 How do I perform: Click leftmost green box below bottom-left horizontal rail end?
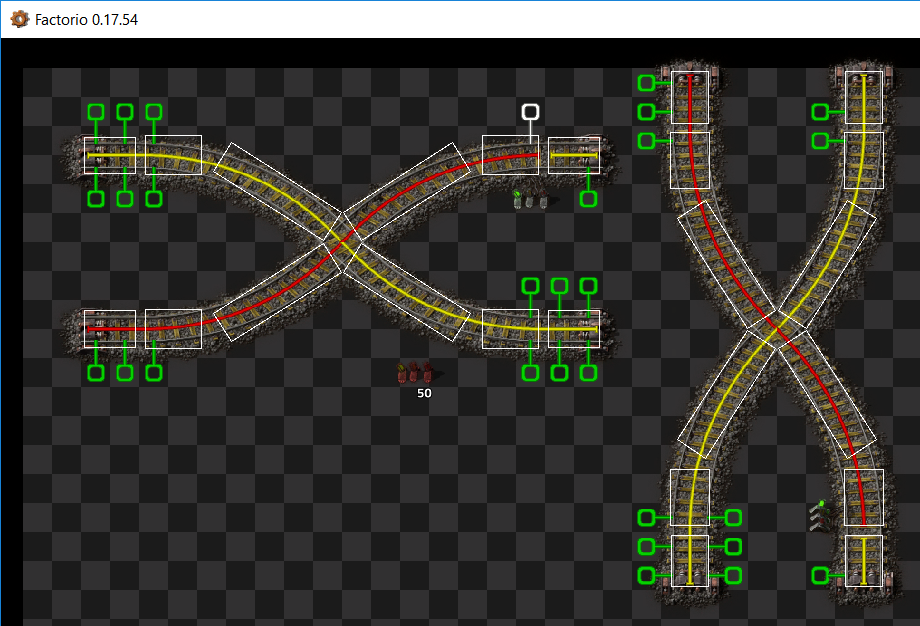pyautogui.click(x=96, y=373)
